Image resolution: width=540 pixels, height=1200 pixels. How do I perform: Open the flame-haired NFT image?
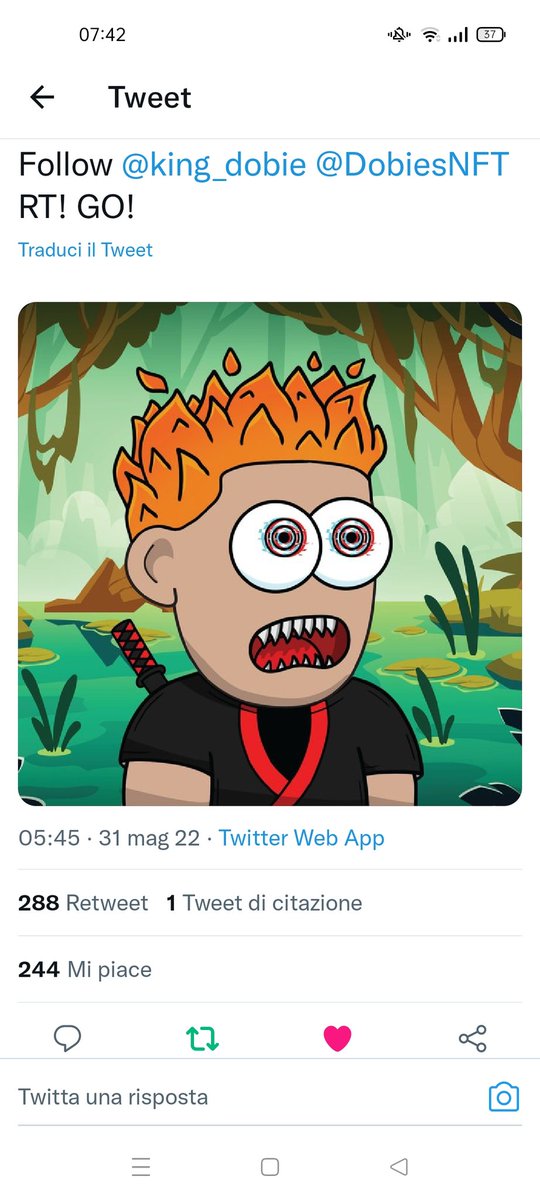(270, 554)
